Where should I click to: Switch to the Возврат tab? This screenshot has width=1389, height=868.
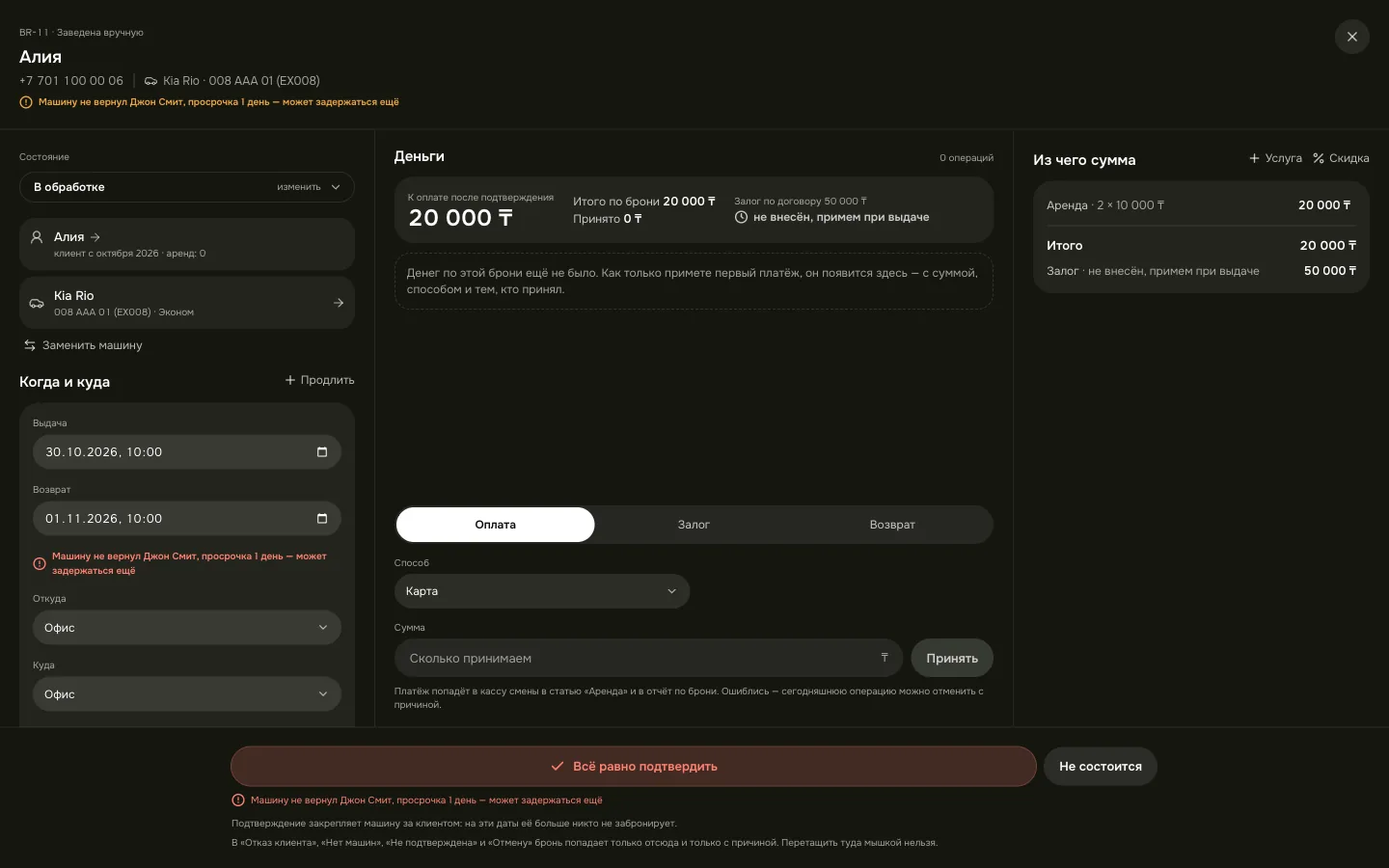(892, 525)
